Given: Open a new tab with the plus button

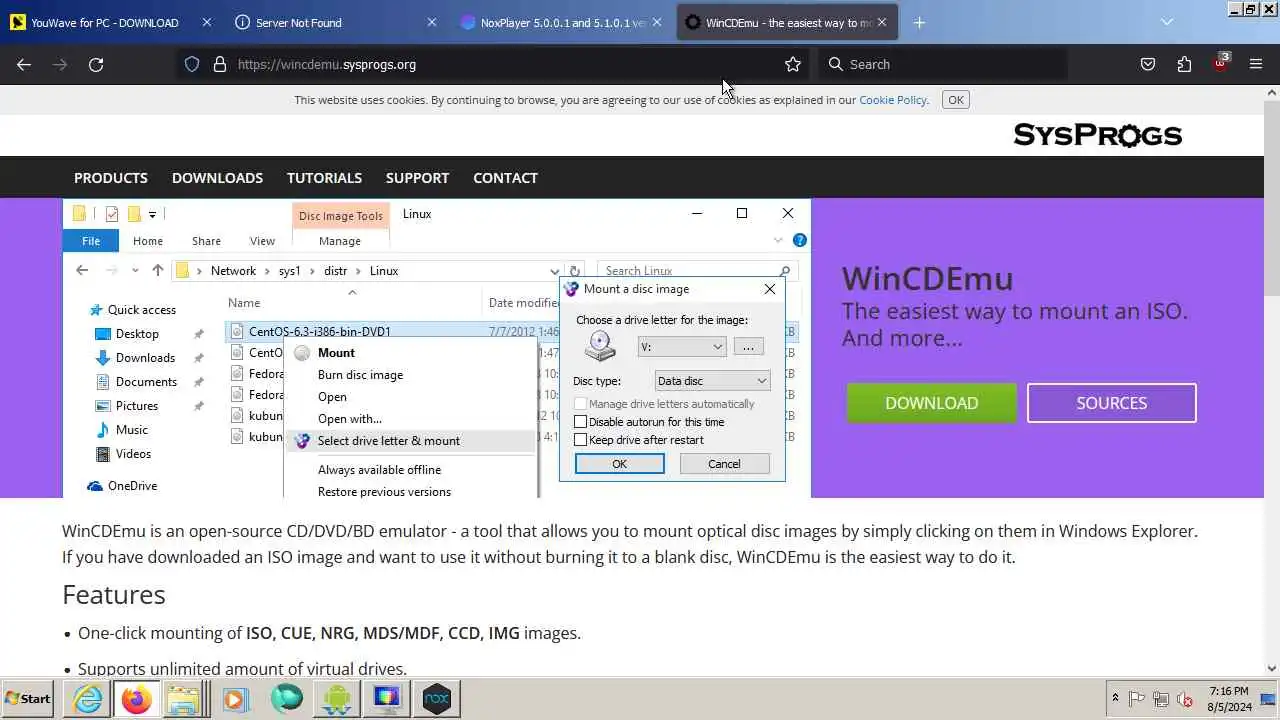Looking at the screenshot, I should [919, 22].
